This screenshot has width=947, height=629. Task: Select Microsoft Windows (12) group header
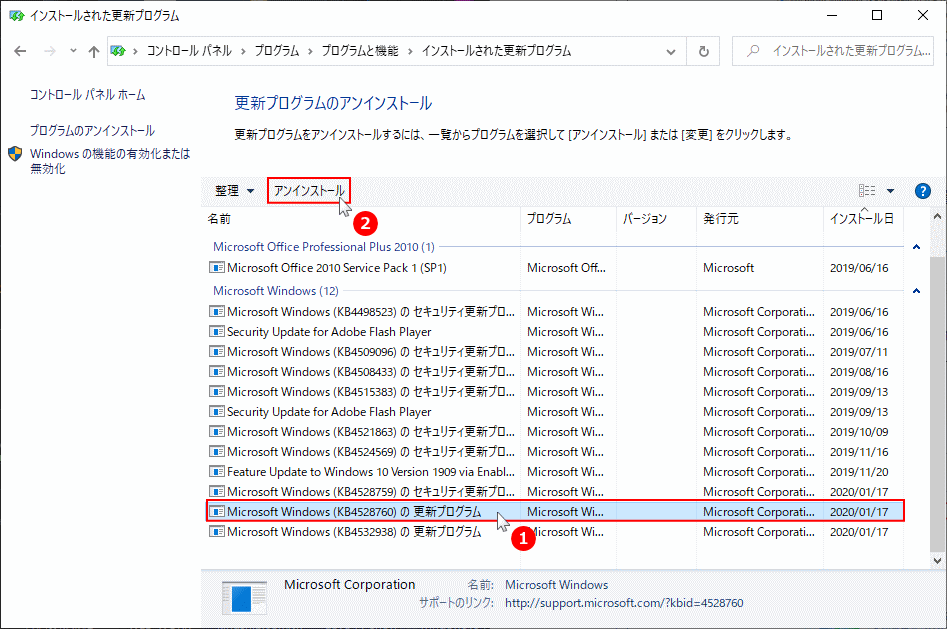click(x=275, y=291)
